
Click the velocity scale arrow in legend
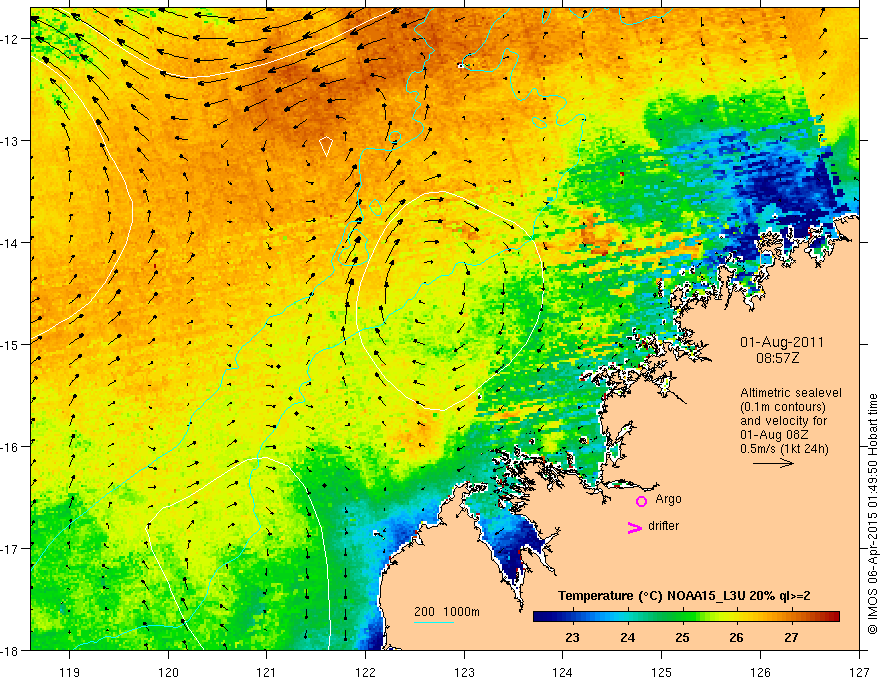tap(773, 463)
